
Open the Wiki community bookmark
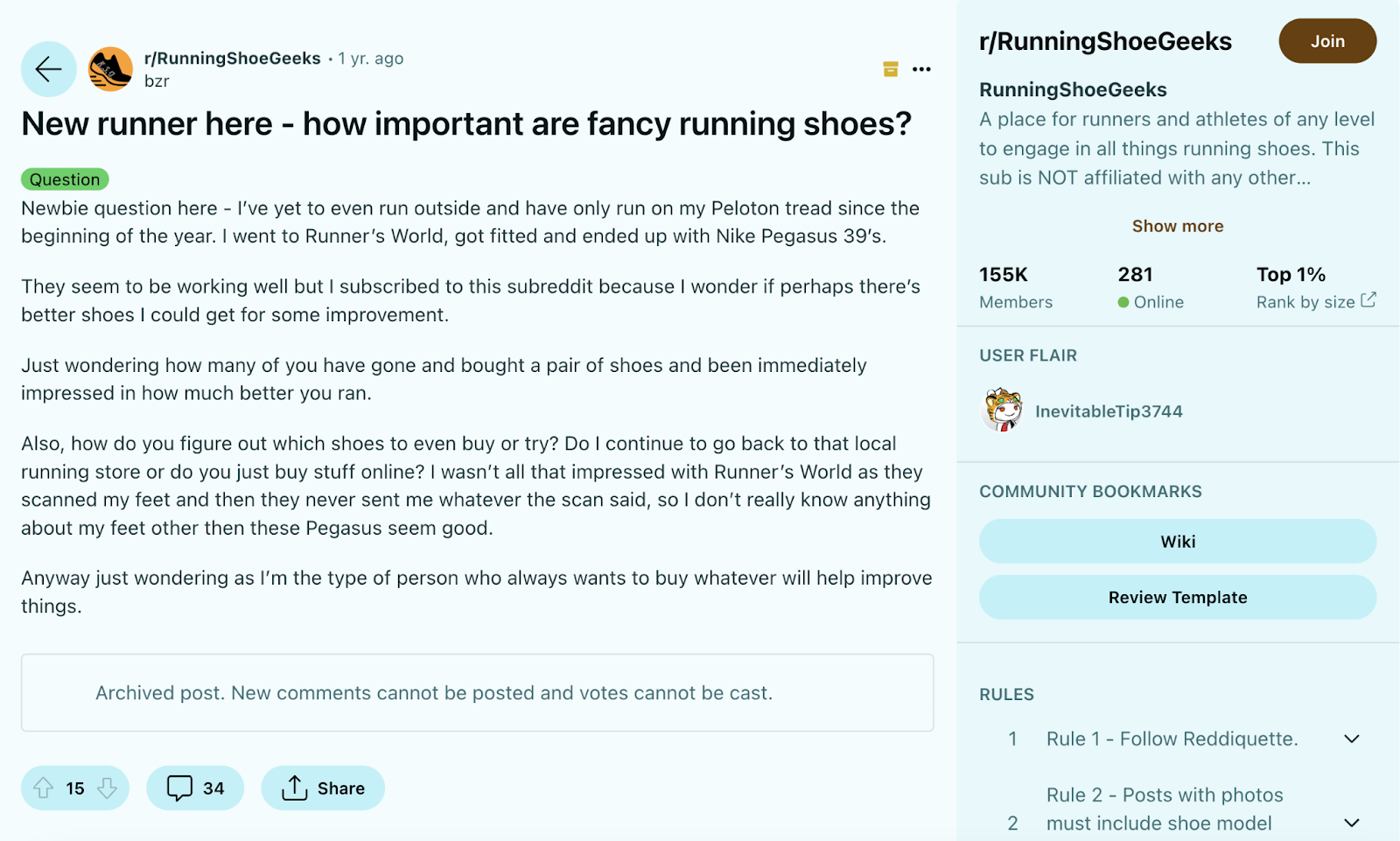coord(1177,541)
